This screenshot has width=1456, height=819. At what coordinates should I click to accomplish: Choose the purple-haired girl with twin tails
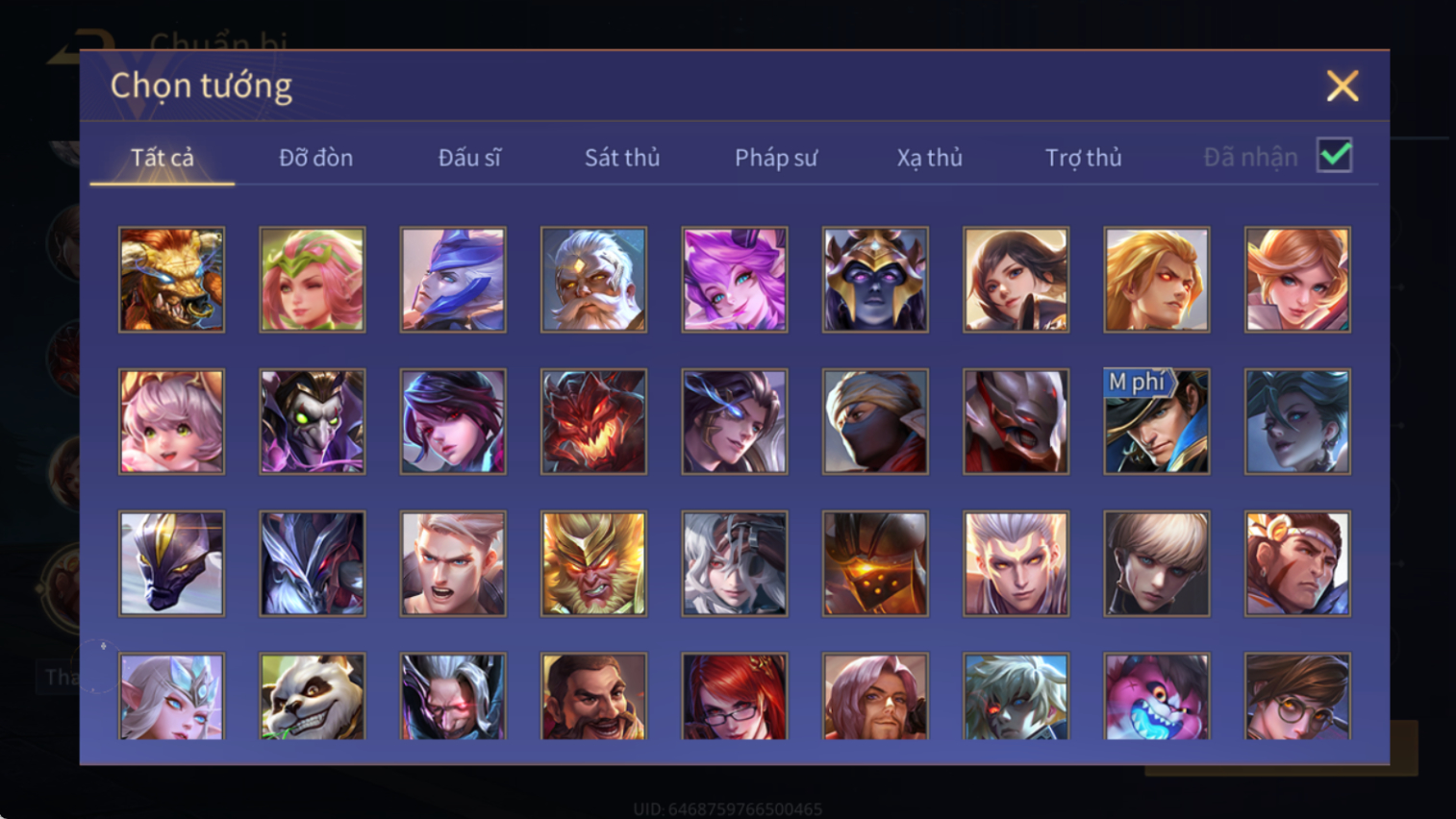735,280
